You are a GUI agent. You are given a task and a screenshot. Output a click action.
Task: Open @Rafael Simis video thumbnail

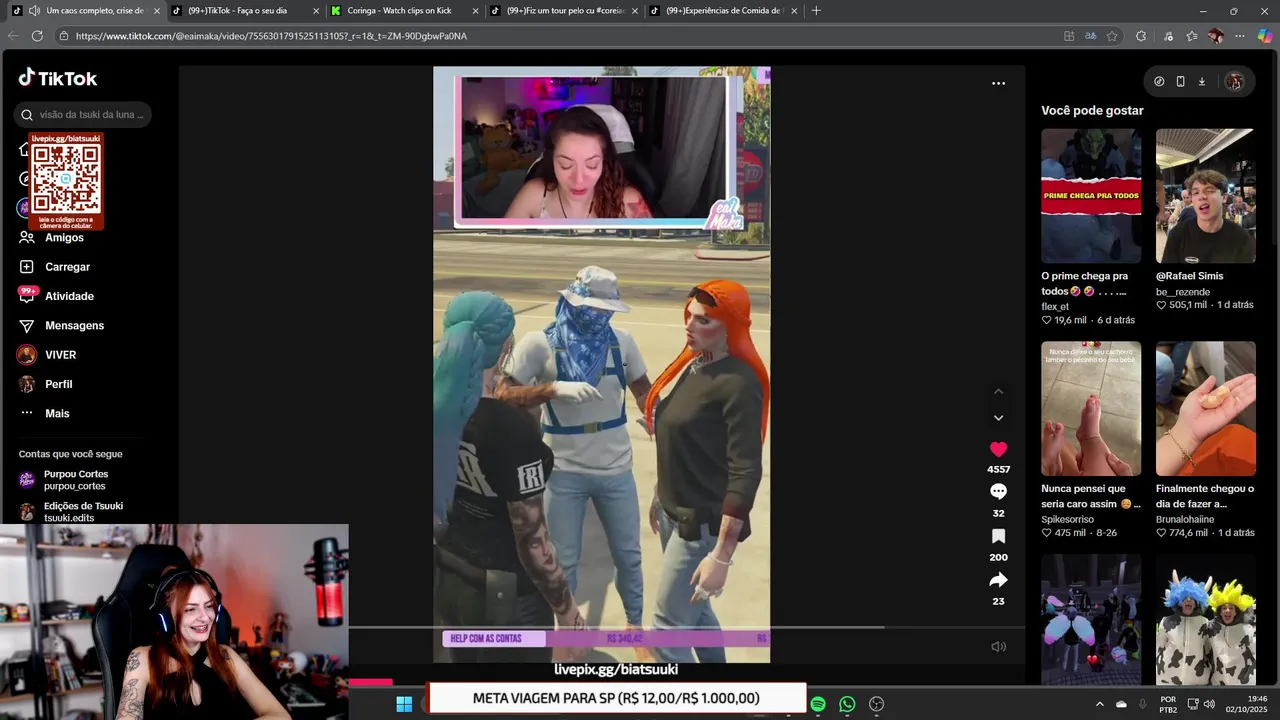click(1206, 196)
